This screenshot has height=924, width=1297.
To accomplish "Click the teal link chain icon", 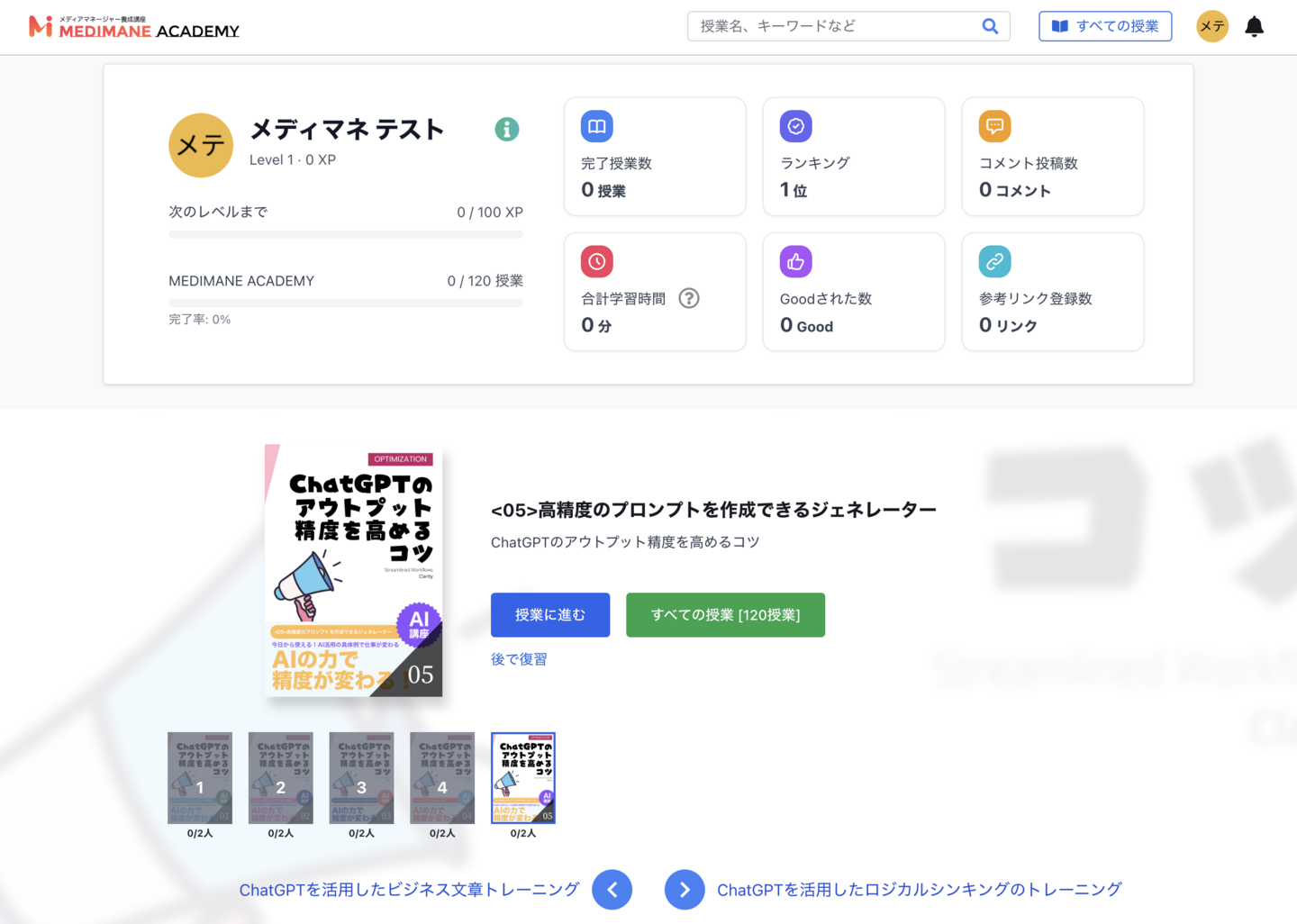I will tap(995, 262).
